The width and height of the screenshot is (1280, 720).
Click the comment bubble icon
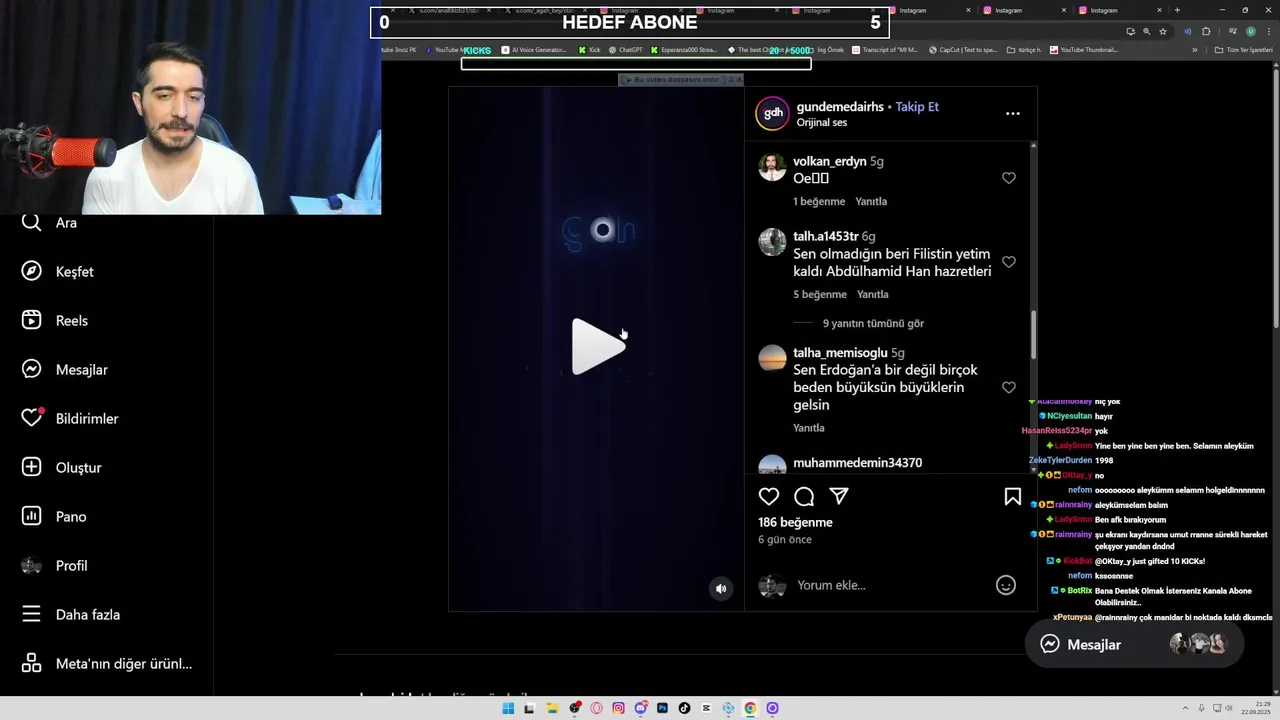pyautogui.click(x=804, y=497)
